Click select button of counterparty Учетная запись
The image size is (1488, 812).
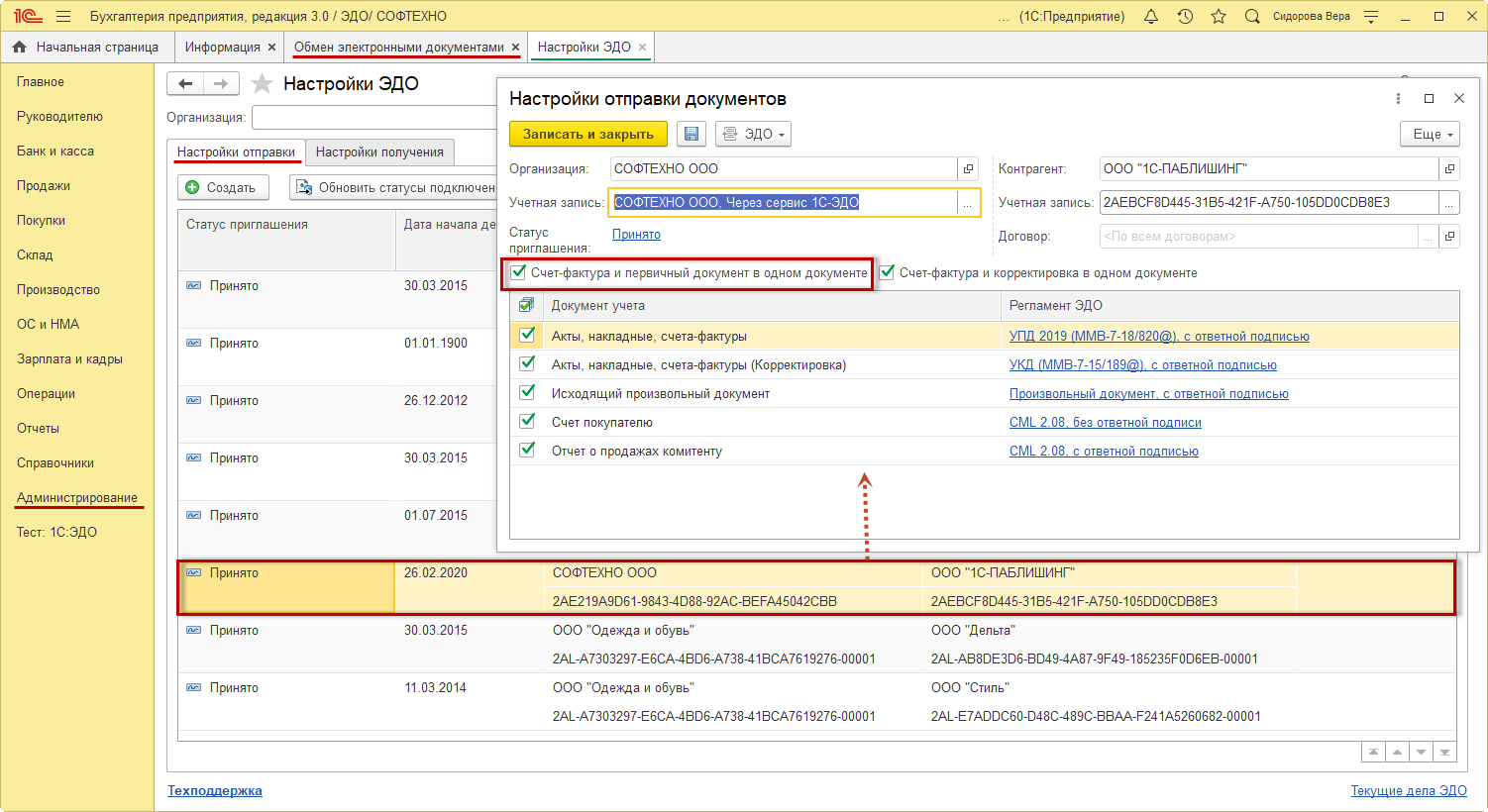1449,203
